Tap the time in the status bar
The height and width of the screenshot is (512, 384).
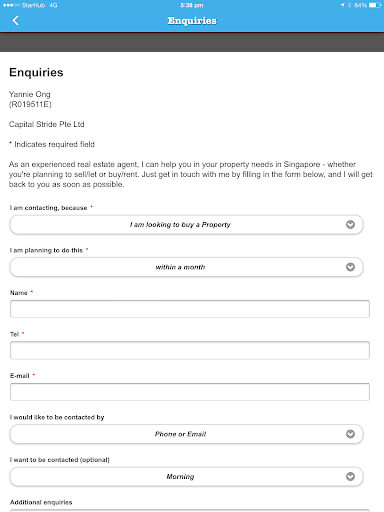192,5
